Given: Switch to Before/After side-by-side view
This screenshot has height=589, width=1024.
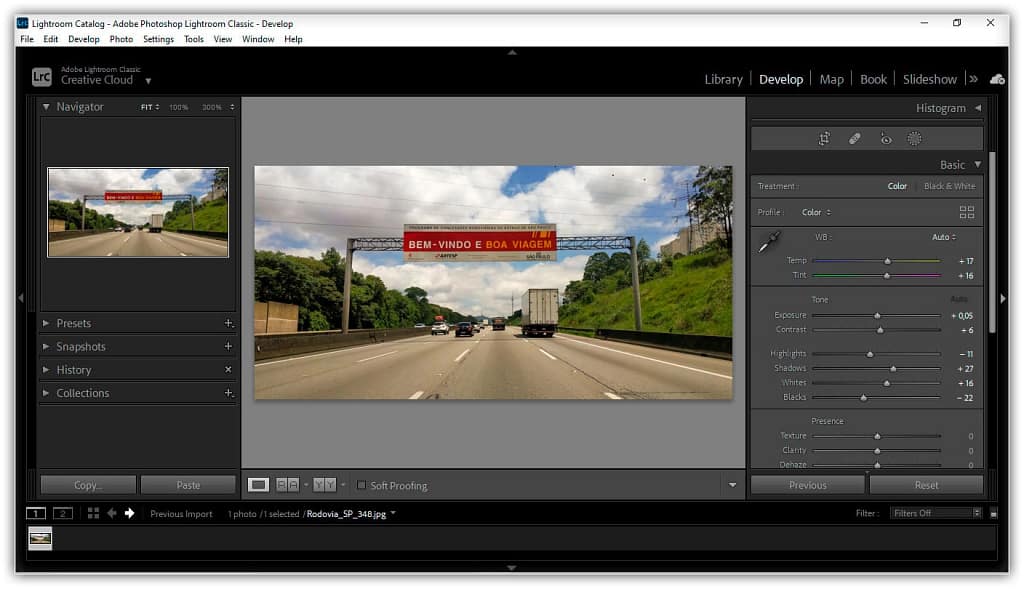Looking at the screenshot, I should [287, 485].
